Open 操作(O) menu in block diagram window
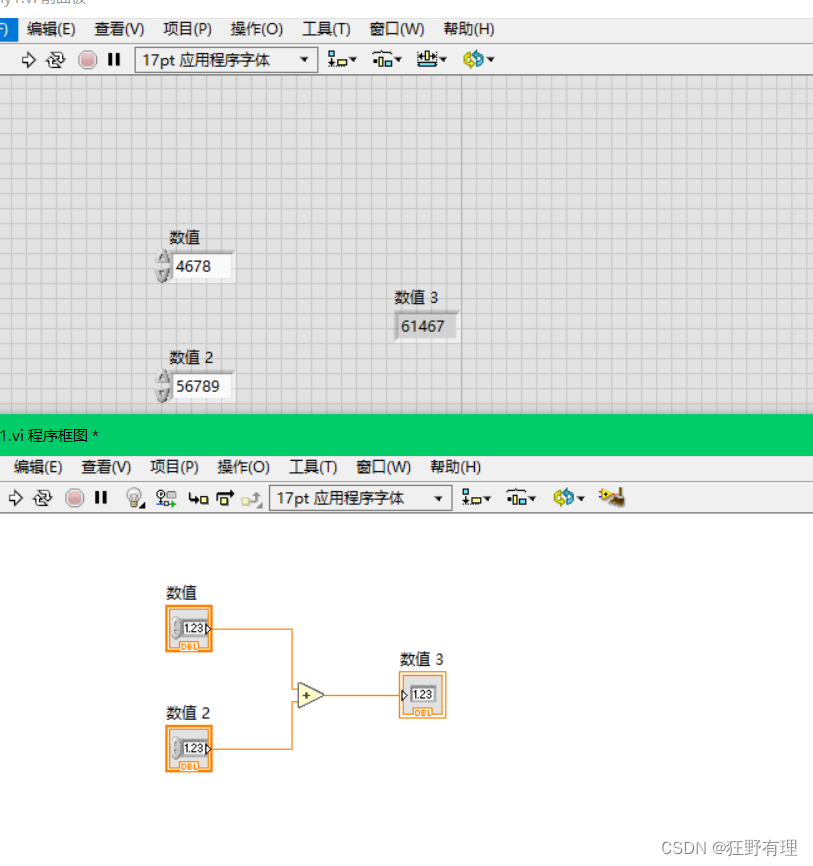 click(x=243, y=467)
